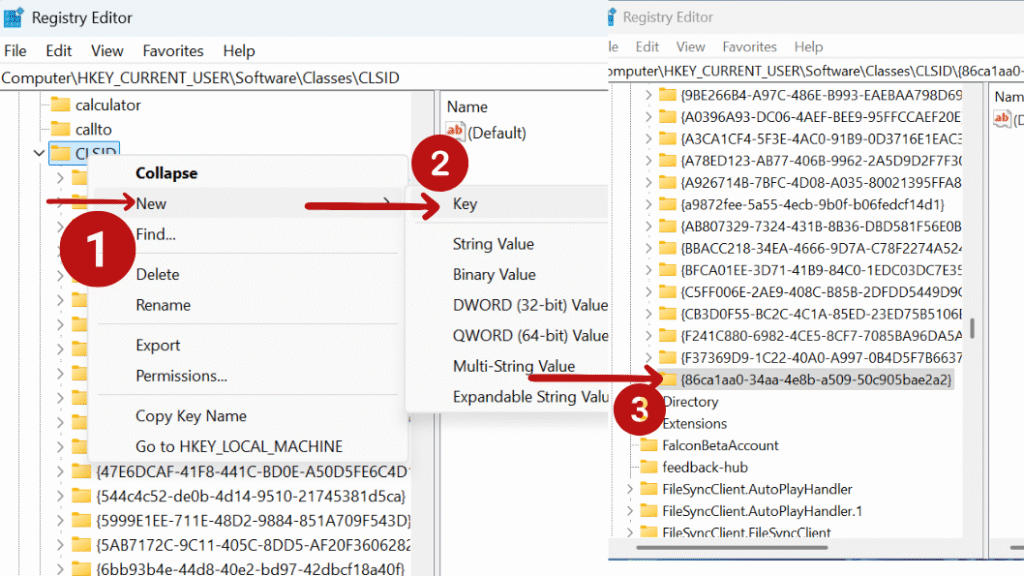Choose Copy Key Name from context menu

pyautogui.click(x=247, y=416)
